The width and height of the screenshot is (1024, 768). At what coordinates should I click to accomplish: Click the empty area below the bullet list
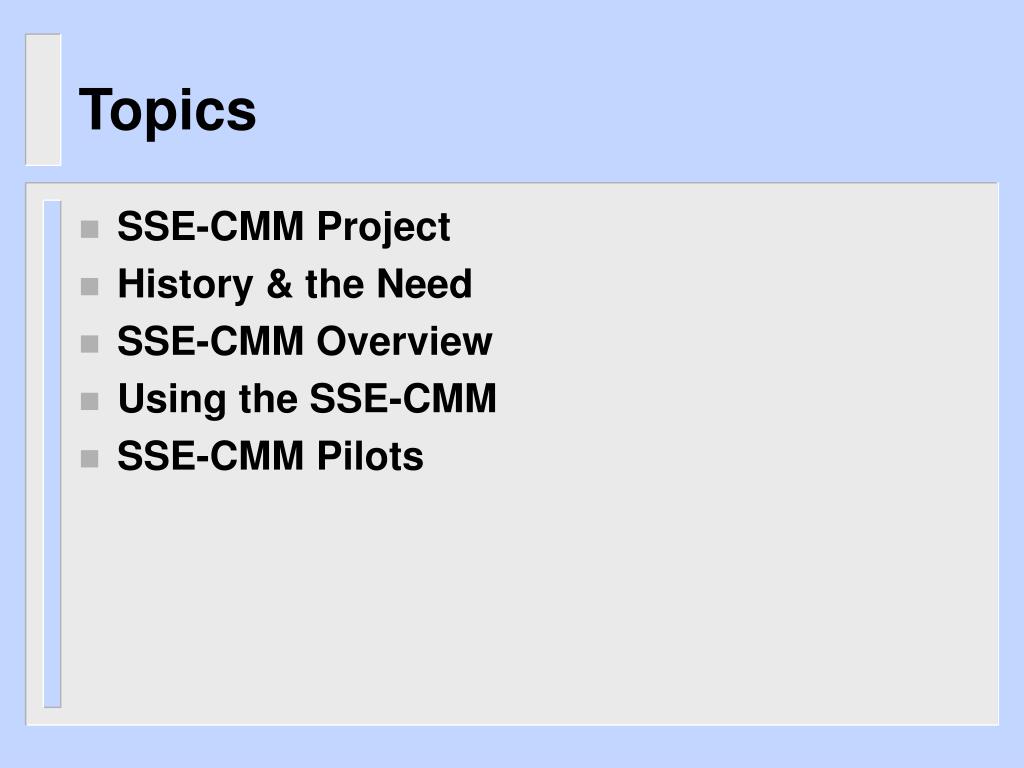(522, 594)
